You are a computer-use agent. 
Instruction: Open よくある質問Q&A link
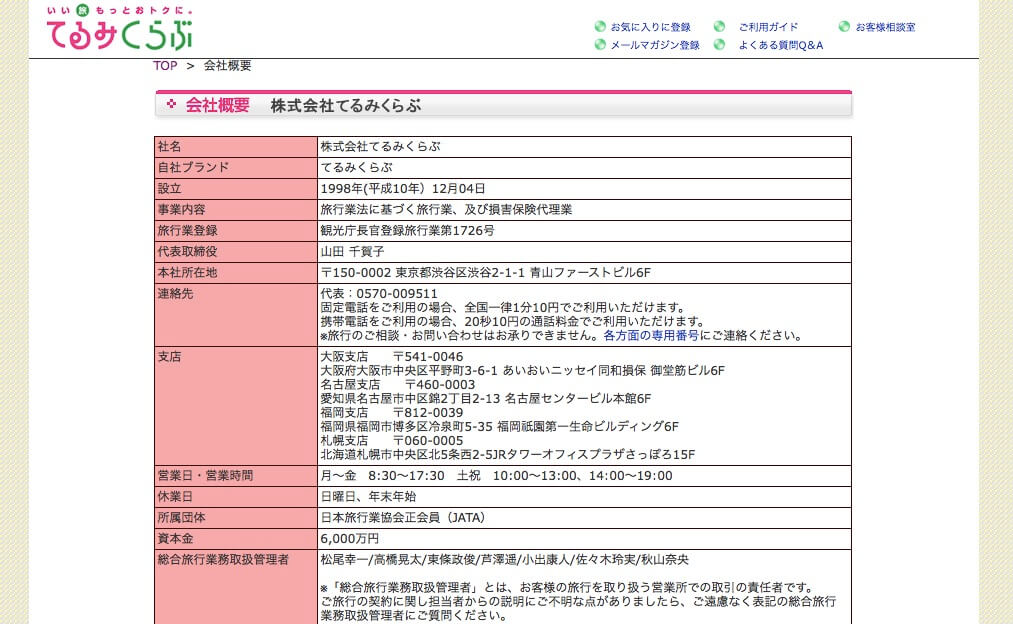(x=781, y=45)
